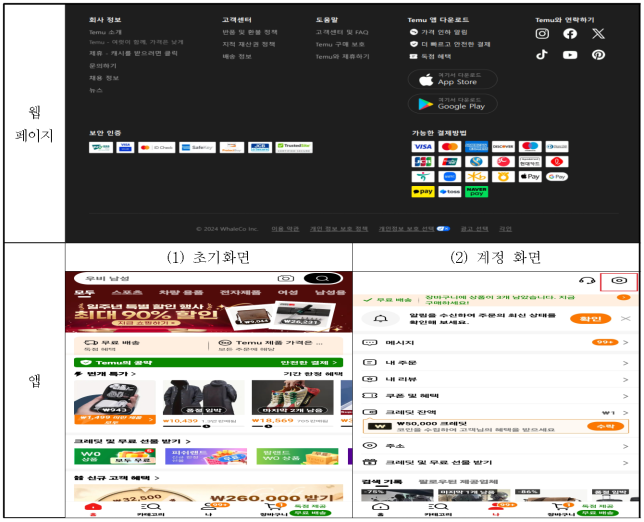Tap the black search button
The height and width of the screenshot is (522, 644).
323,278
